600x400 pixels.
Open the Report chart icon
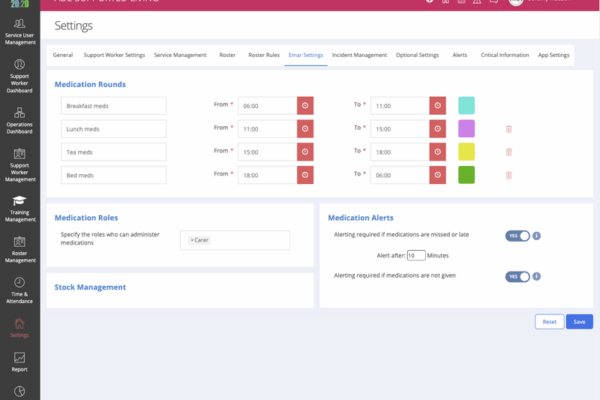pos(20,358)
